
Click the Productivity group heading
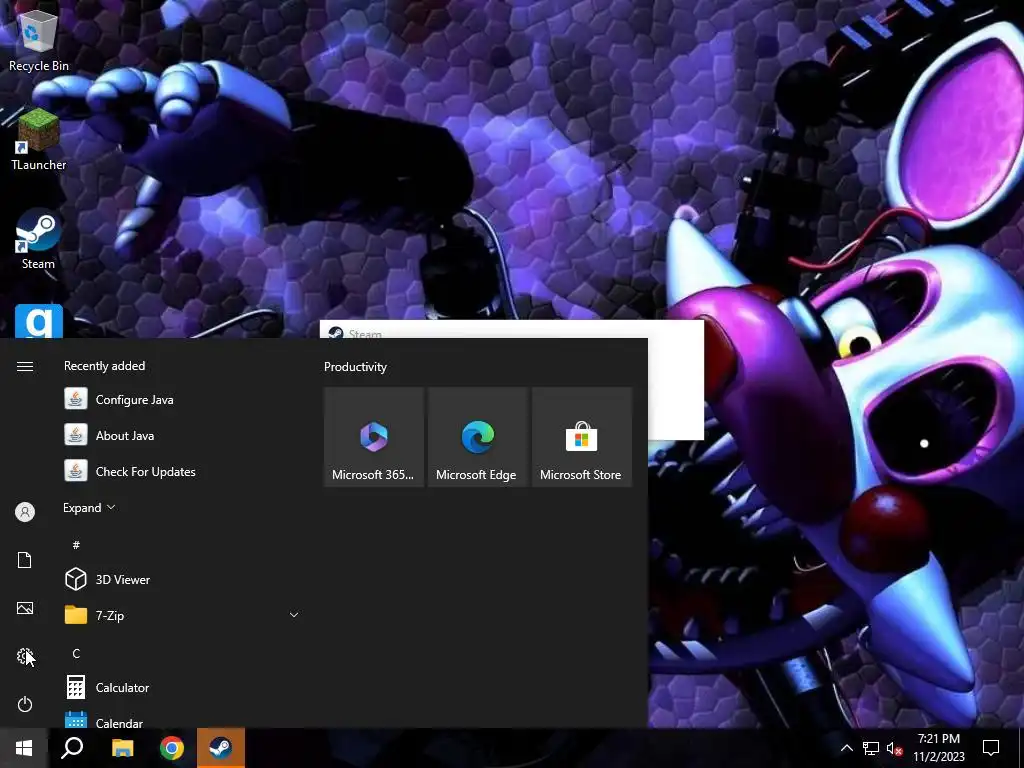355,366
